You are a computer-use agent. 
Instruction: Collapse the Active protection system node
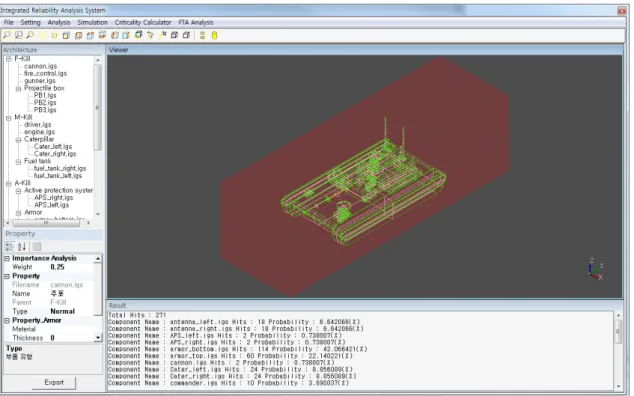(x=18, y=191)
